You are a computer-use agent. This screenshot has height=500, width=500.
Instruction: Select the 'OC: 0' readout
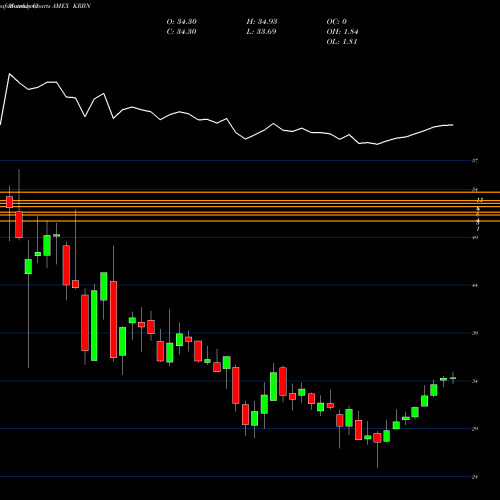click(336, 22)
